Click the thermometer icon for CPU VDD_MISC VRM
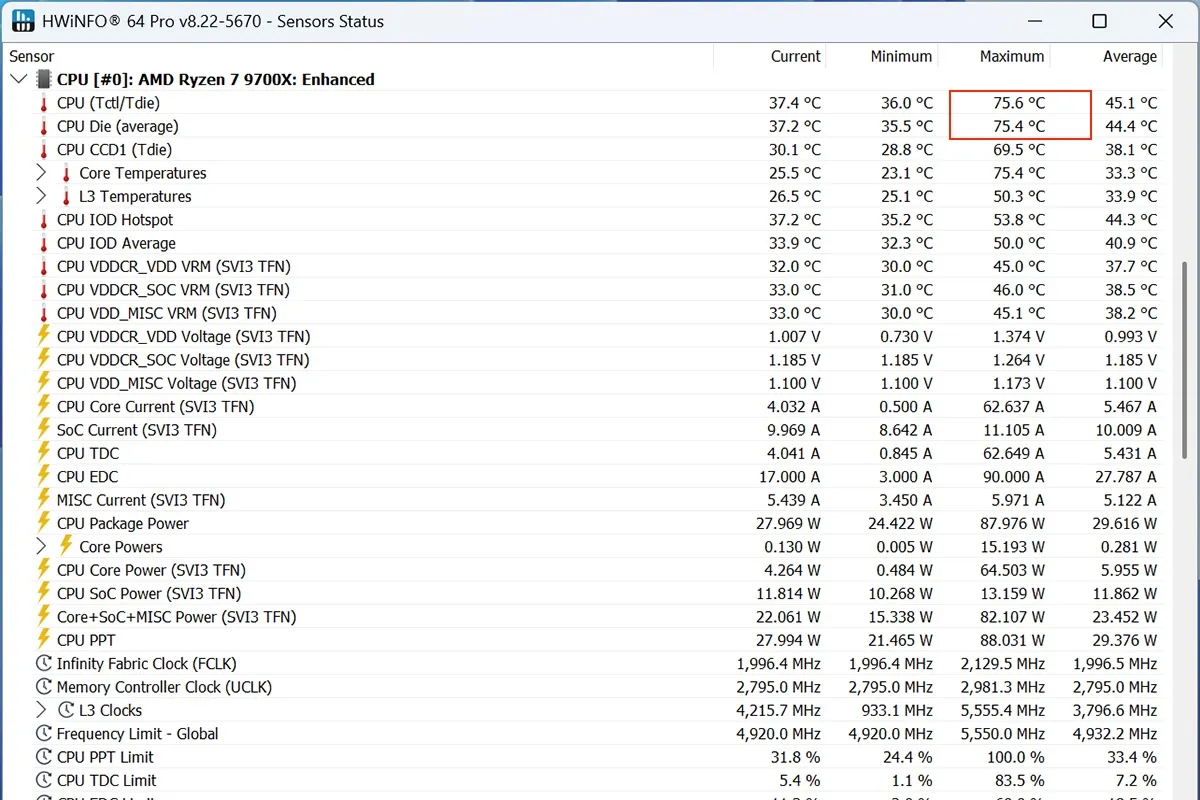 pos(43,313)
